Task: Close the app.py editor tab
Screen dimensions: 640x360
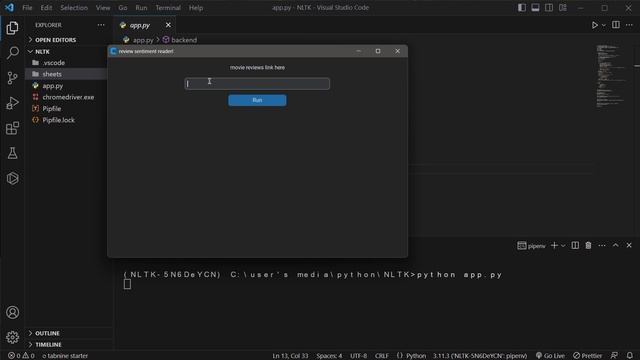Action: tap(168, 25)
